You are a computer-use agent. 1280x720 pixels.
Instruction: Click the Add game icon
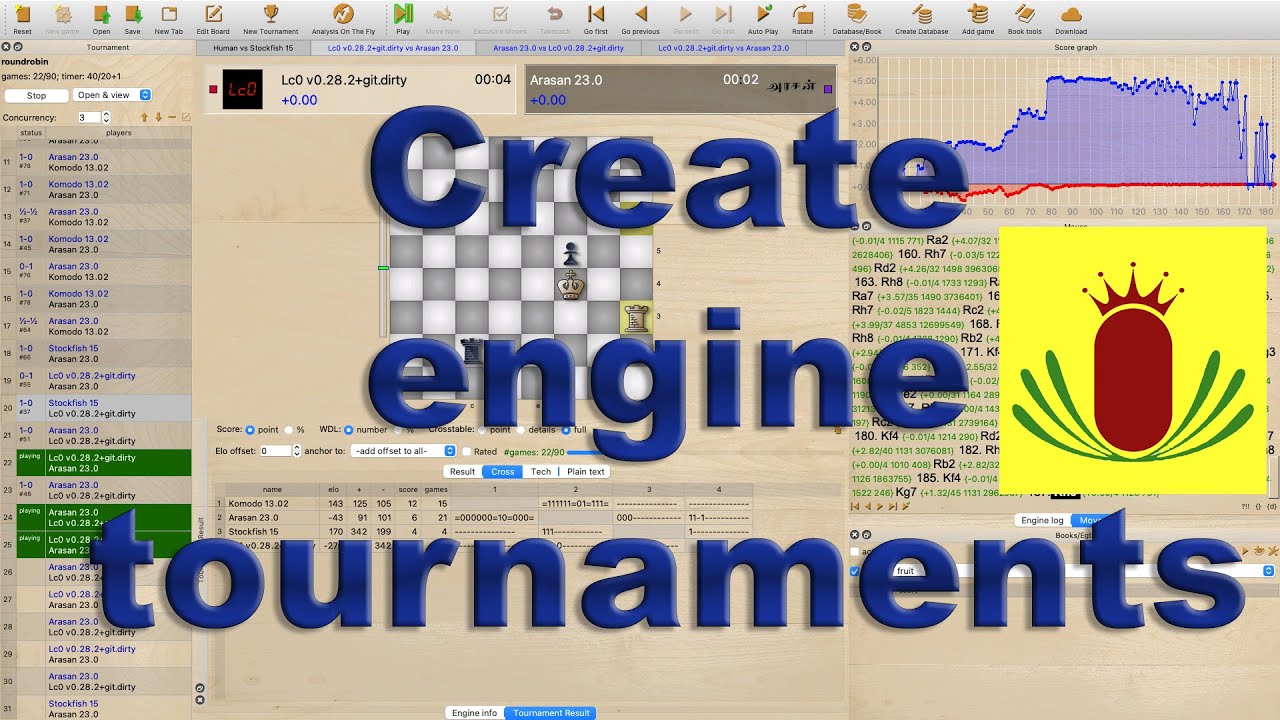(x=977, y=14)
